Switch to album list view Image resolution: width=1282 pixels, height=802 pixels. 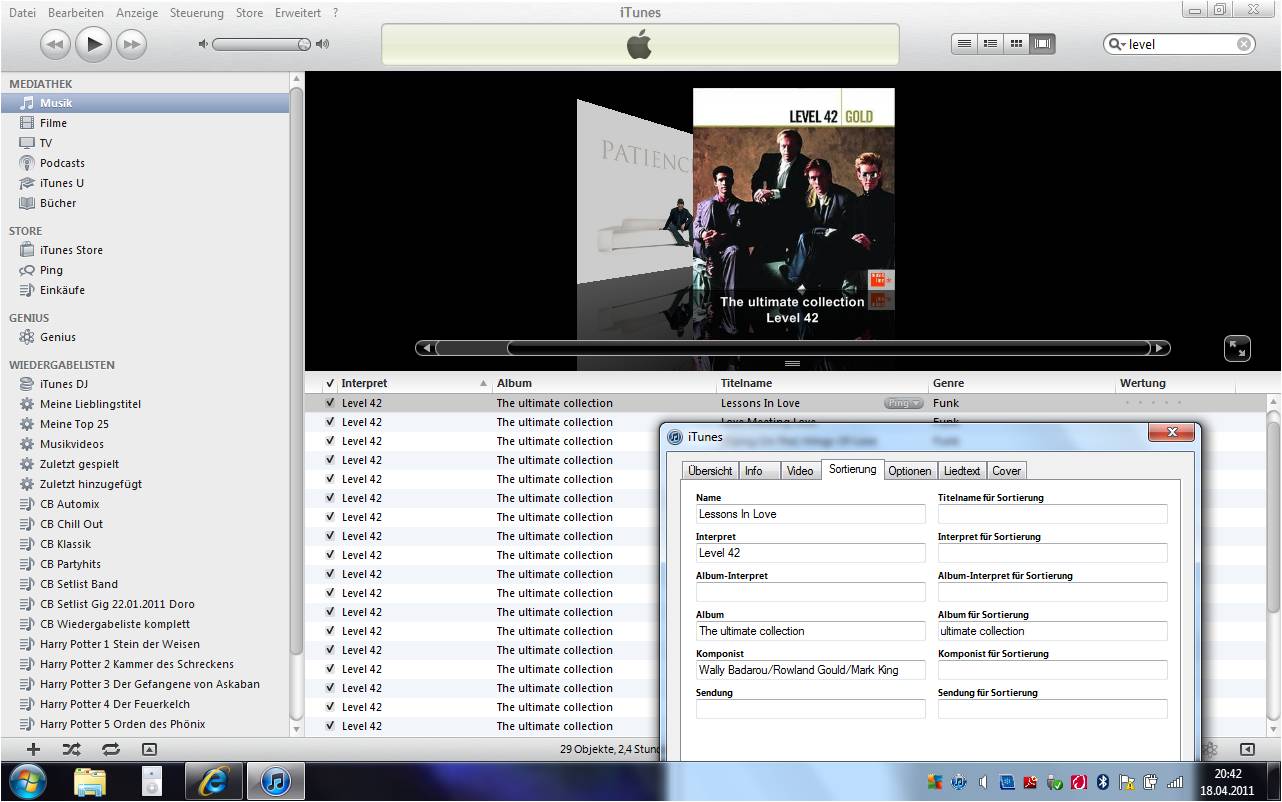(990, 44)
